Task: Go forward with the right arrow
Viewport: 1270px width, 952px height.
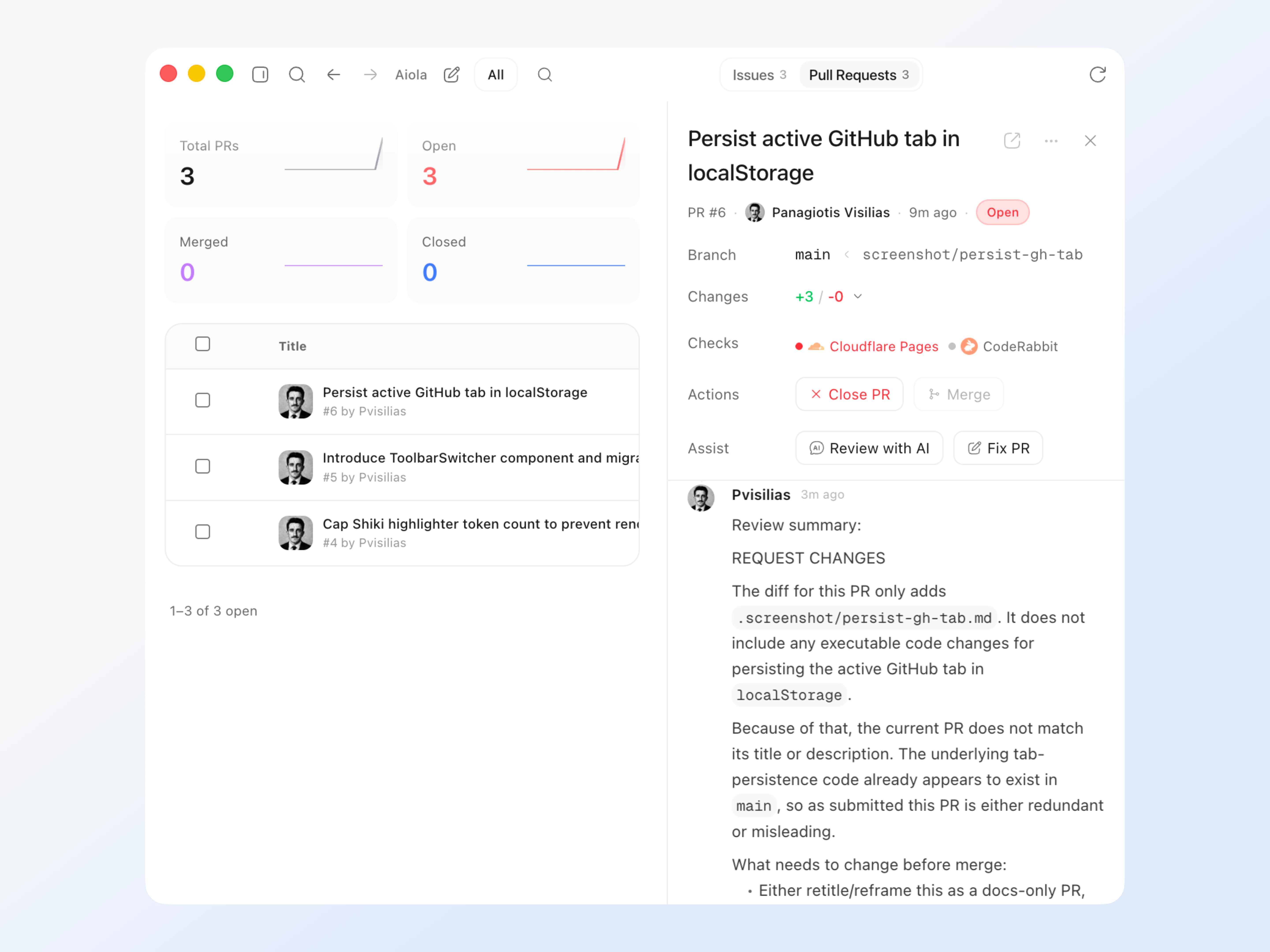Action: pyautogui.click(x=370, y=75)
